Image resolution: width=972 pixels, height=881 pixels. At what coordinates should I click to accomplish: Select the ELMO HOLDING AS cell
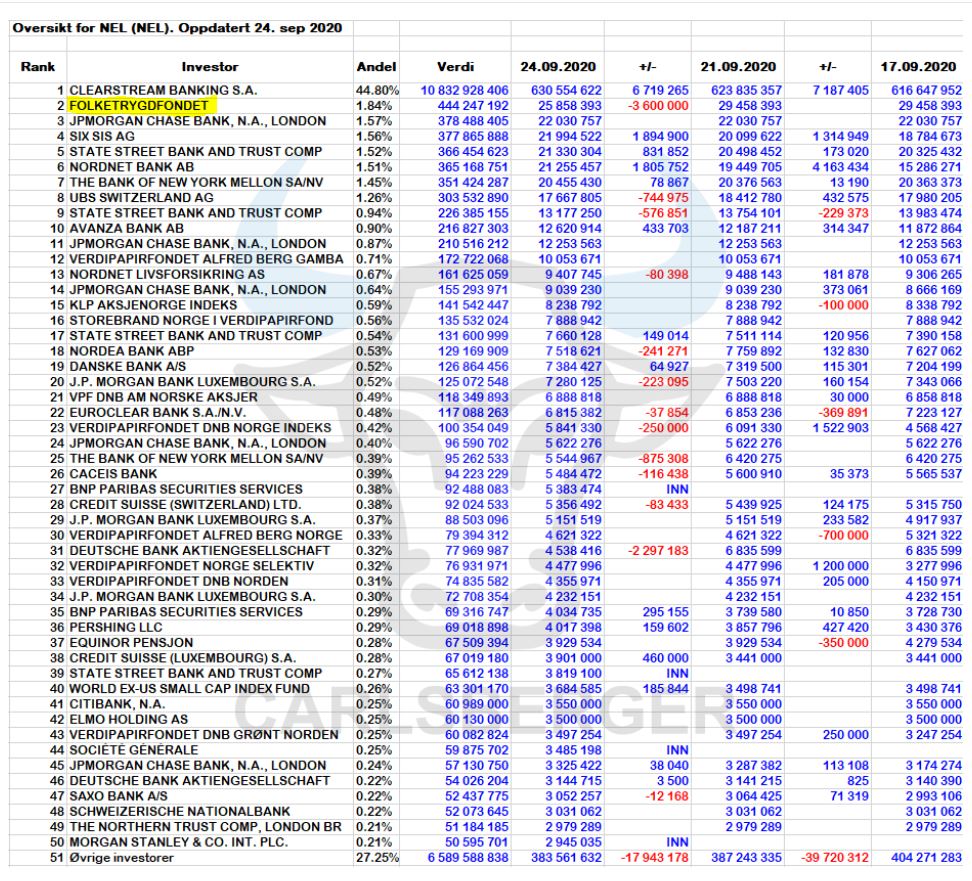(x=128, y=720)
